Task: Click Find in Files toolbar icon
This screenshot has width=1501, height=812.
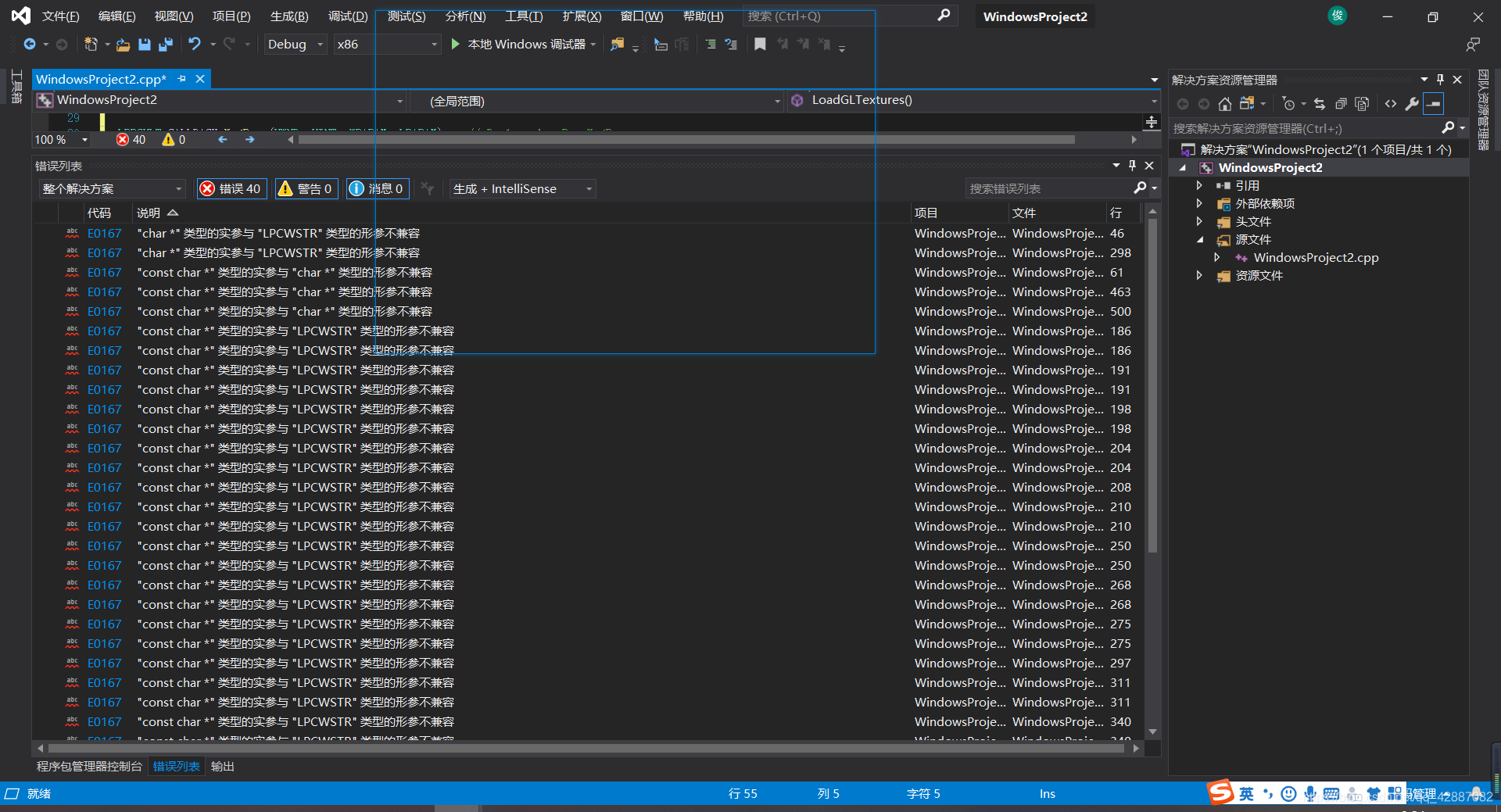Action: point(618,45)
